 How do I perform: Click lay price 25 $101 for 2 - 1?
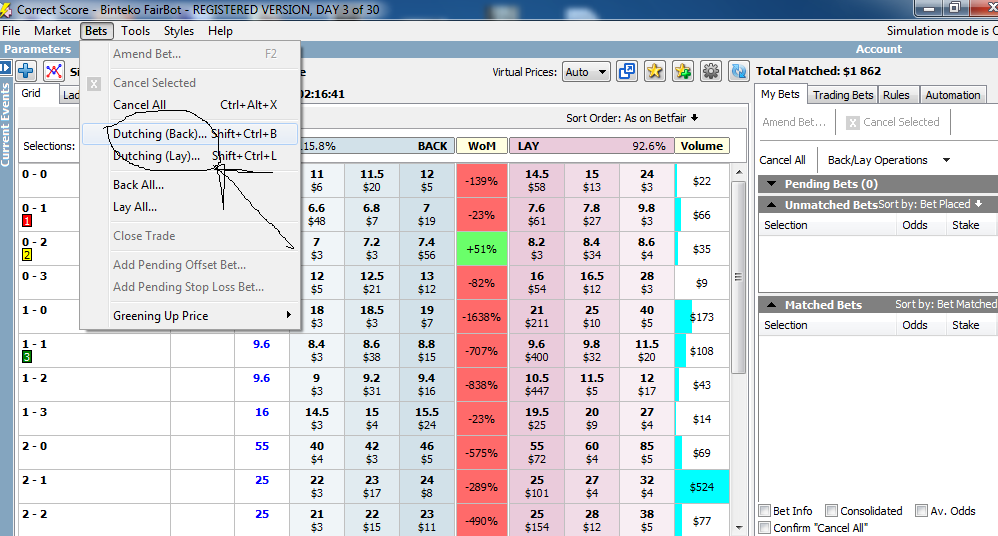click(x=537, y=487)
